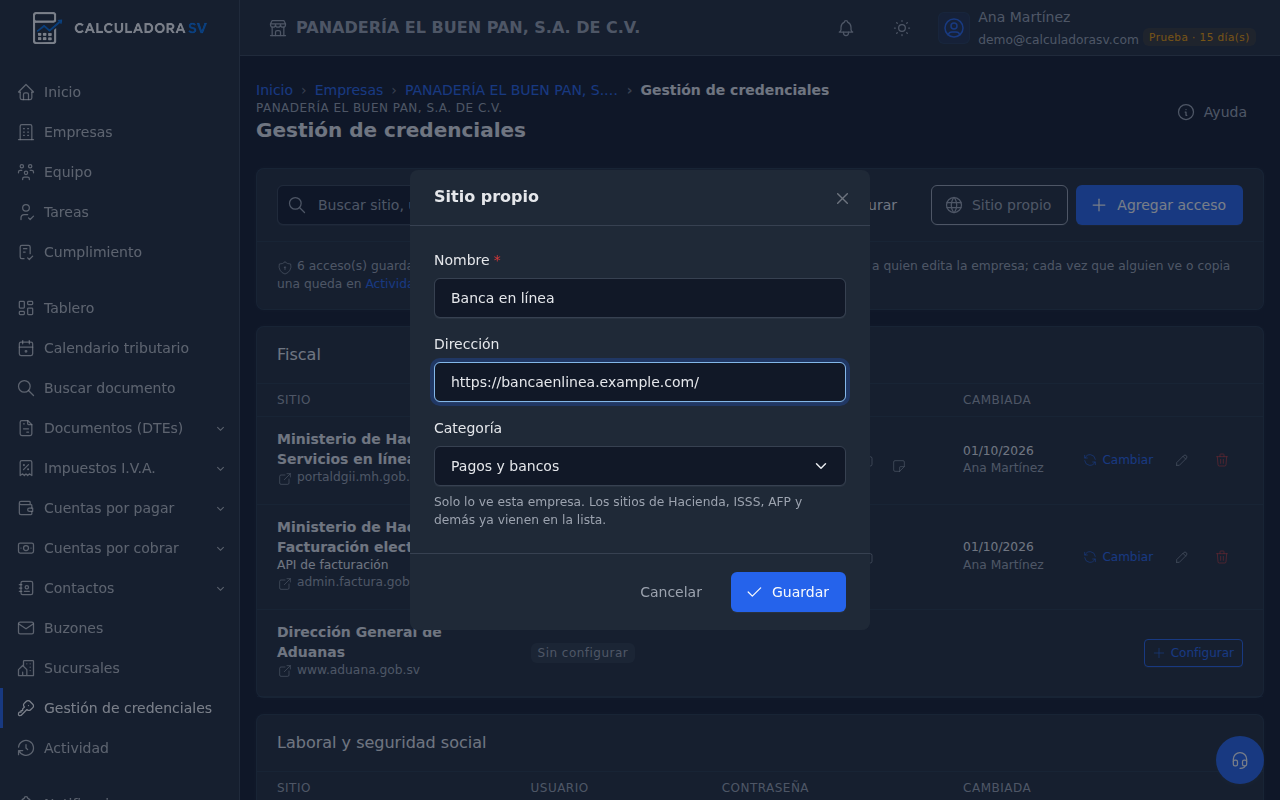The width and height of the screenshot is (1280, 800).
Task: Close the Sitio propio dialog
Action: point(842,198)
